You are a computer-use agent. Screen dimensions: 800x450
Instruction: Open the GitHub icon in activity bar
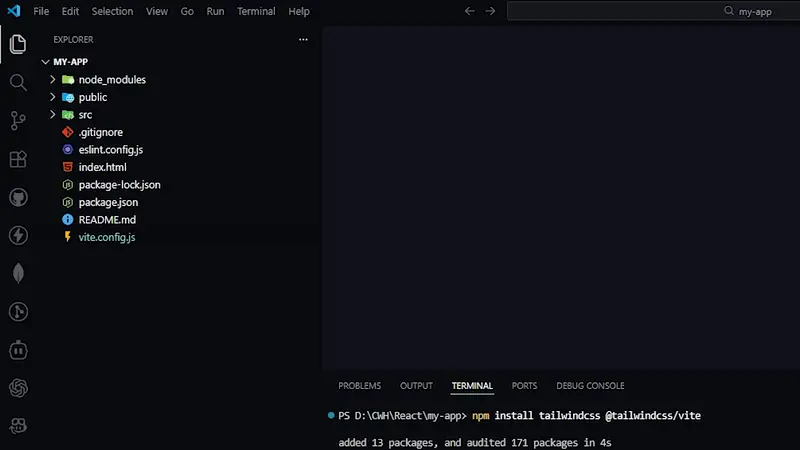point(17,197)
